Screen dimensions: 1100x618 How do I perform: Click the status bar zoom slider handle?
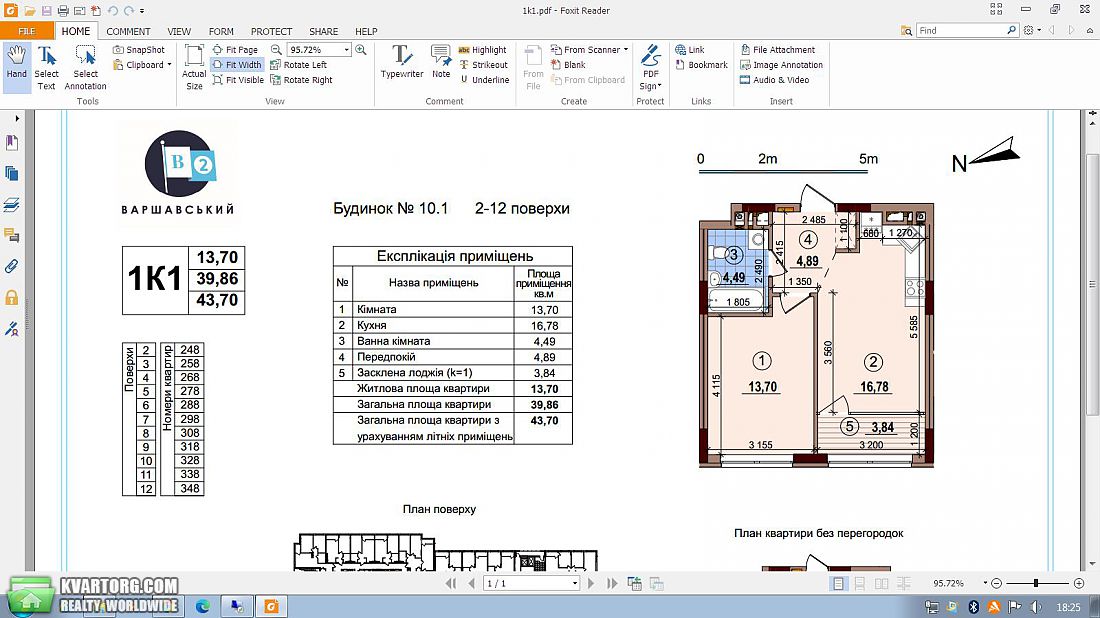1035,583
